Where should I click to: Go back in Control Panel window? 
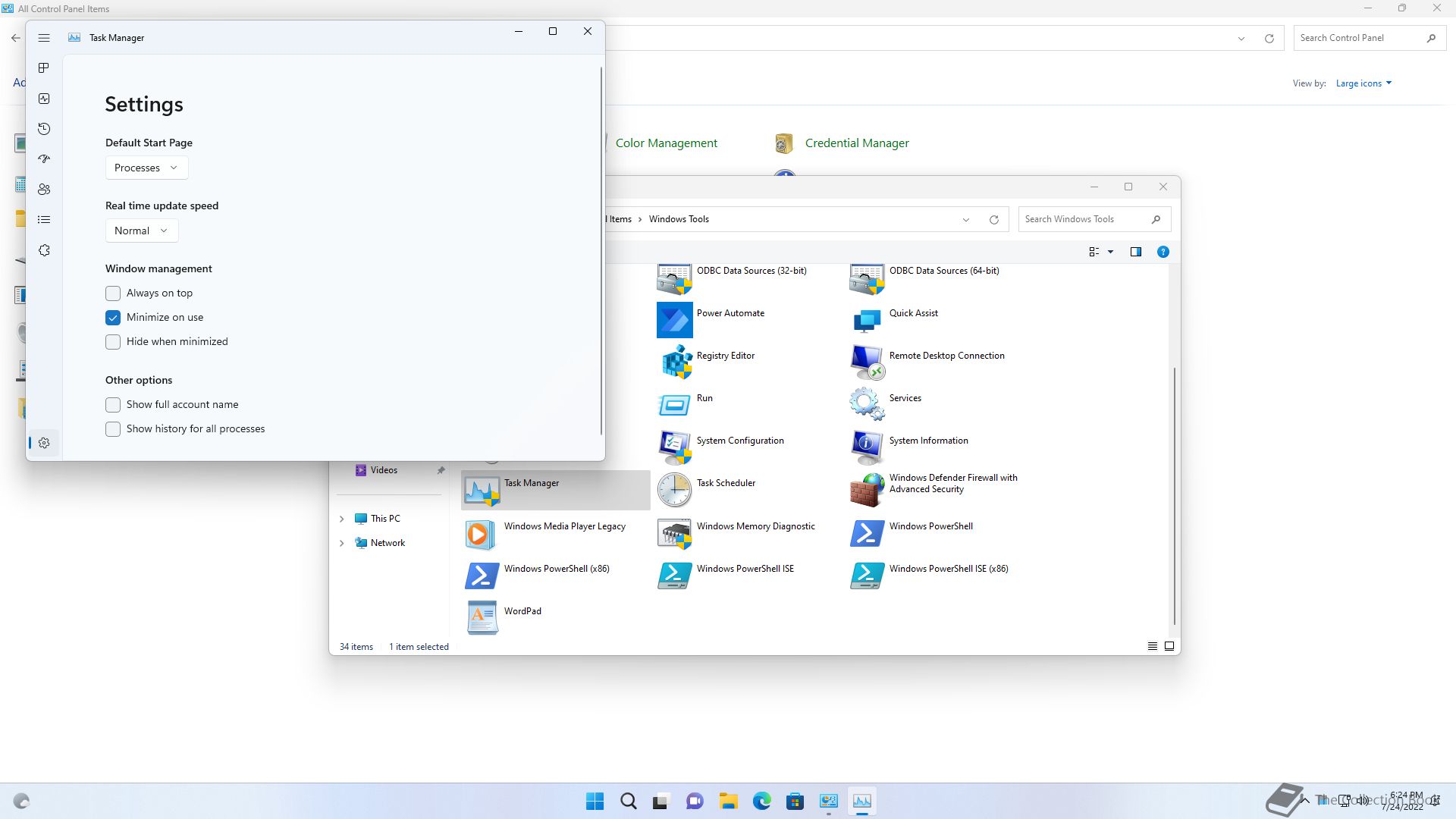(x=16, y=38)
